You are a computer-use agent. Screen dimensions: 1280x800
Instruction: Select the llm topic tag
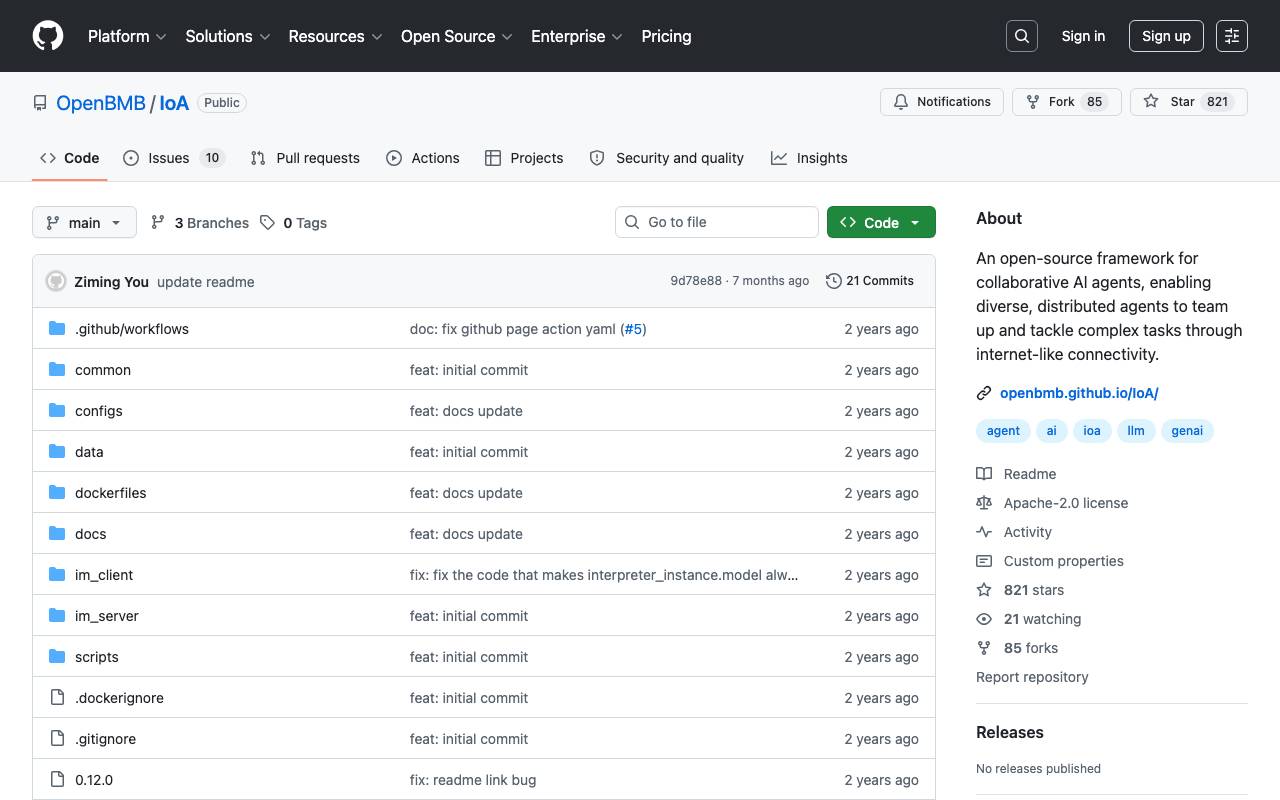[x=1136, y=431]
